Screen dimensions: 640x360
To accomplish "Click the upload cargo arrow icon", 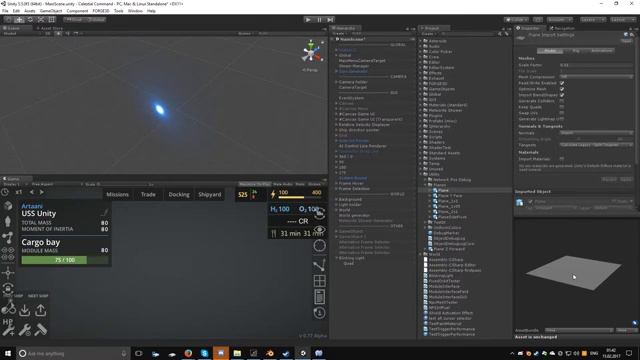I will [40, 310].
